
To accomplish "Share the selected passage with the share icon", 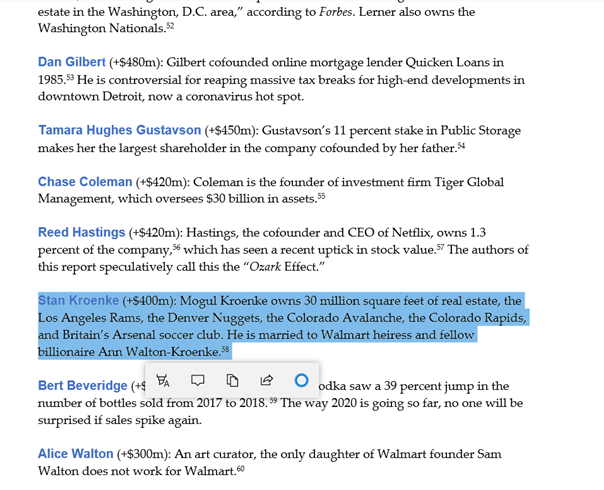I will point(267,380).
